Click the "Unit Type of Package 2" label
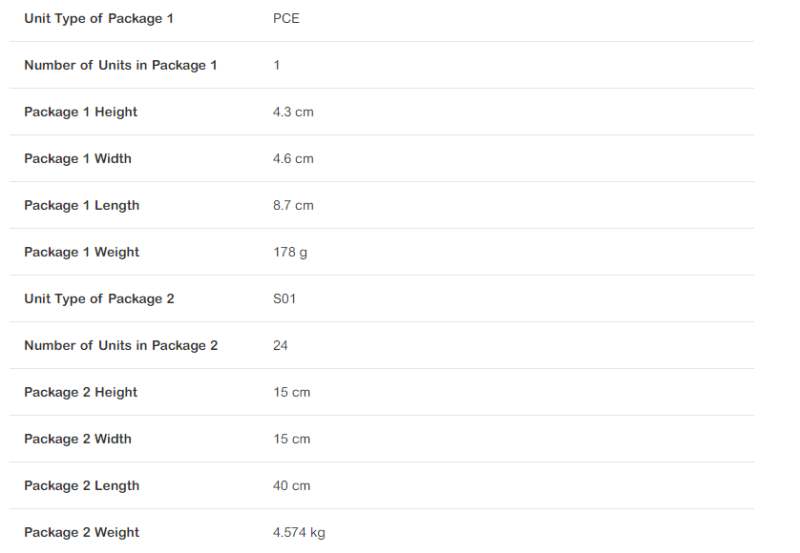This screenshot has height=553, width=800. coord(99,299)
